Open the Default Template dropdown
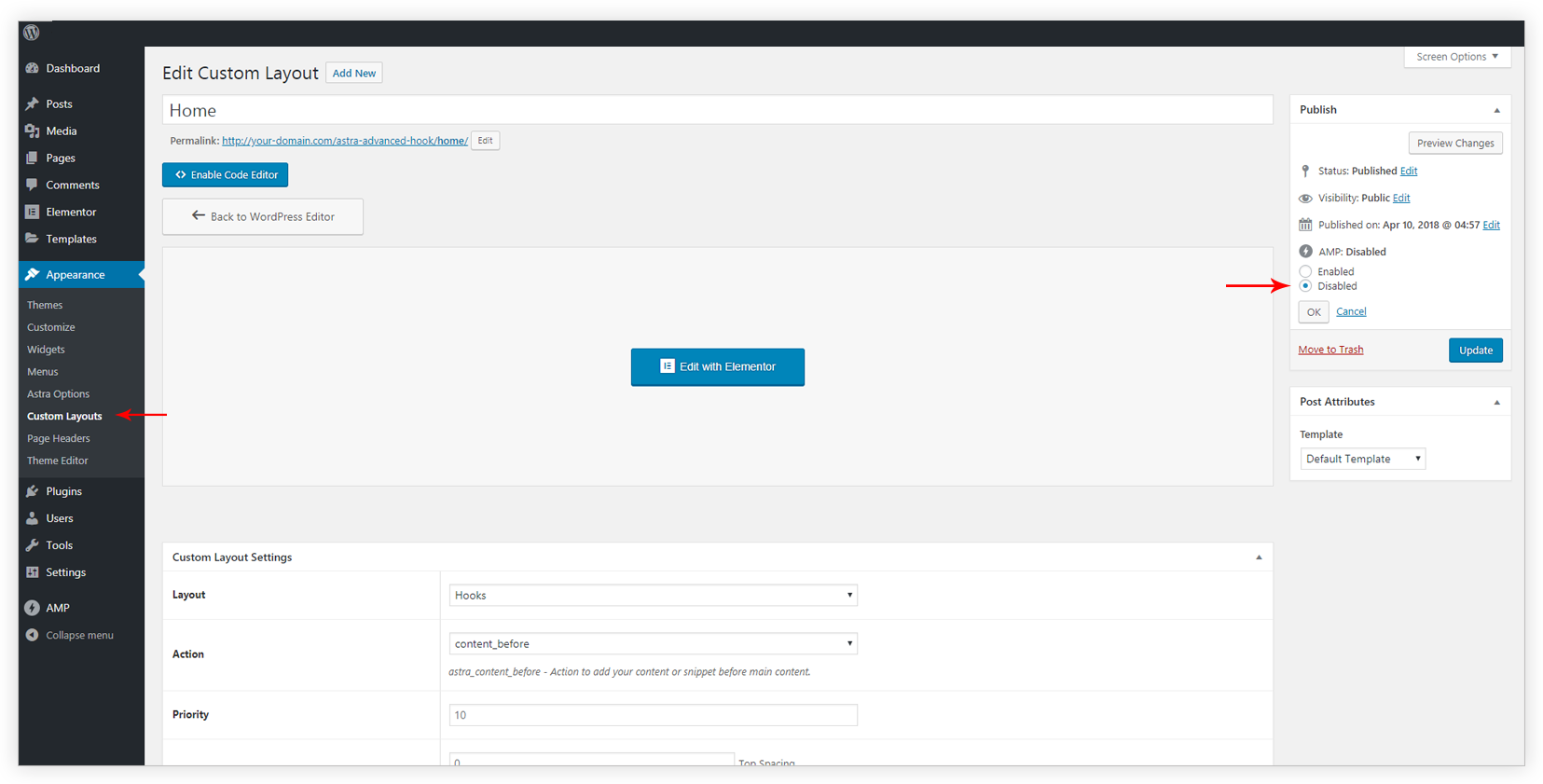The height and width of the screenshot is (784, 1543). pyautogui.click(x=1362, y=459)
